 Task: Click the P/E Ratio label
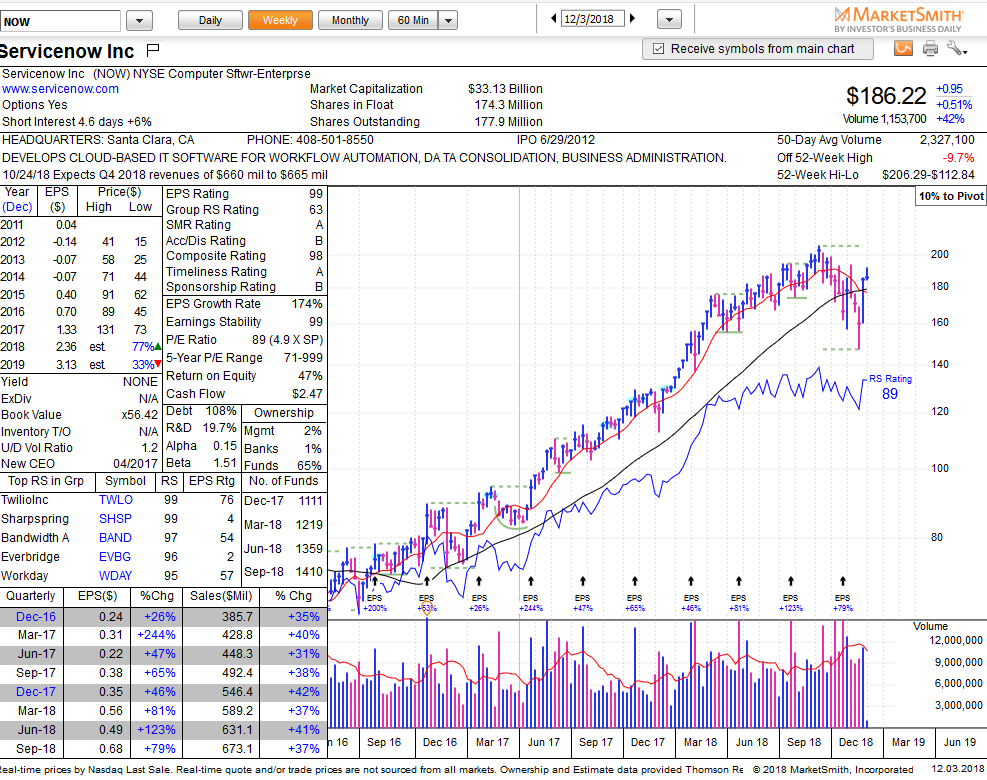(x=191, y=340)
